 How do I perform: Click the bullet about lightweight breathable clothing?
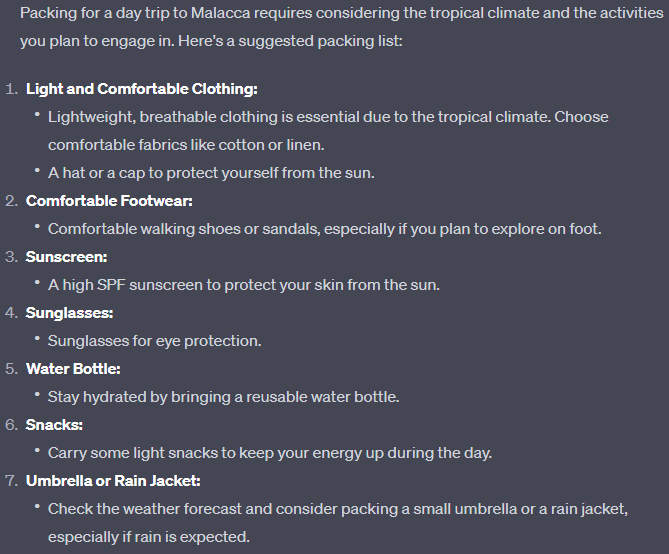point(328,131)
